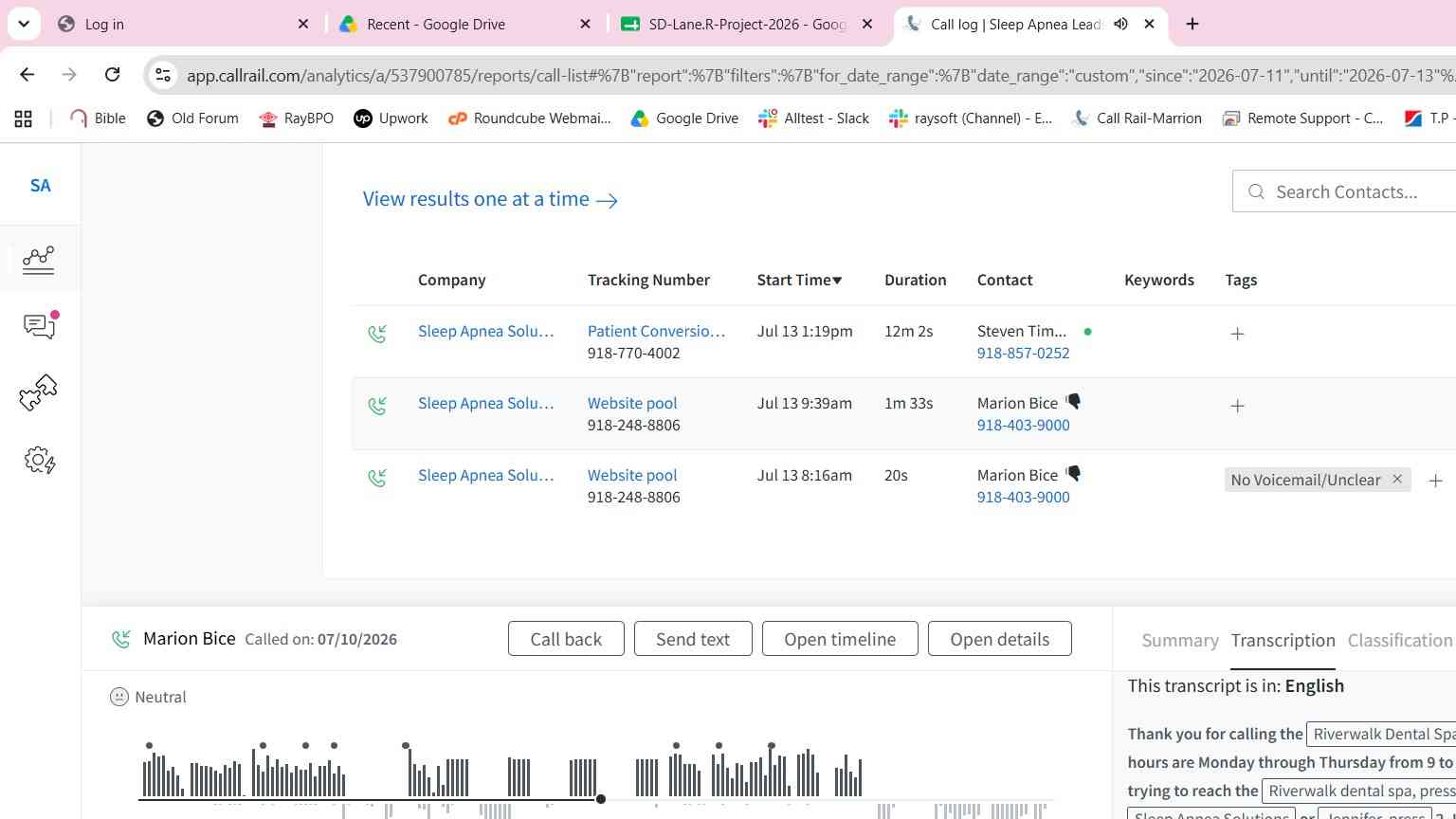Click inbound call icon for Steven Tim row
Screen dimensions: 1456x819
click(377, 334)
